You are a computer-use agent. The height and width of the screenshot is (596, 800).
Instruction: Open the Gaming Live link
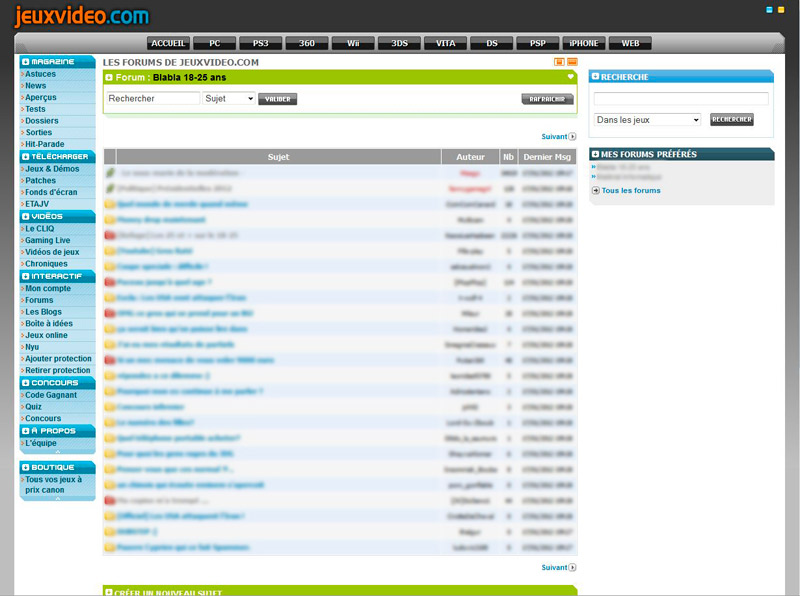[x=48, y=240]
